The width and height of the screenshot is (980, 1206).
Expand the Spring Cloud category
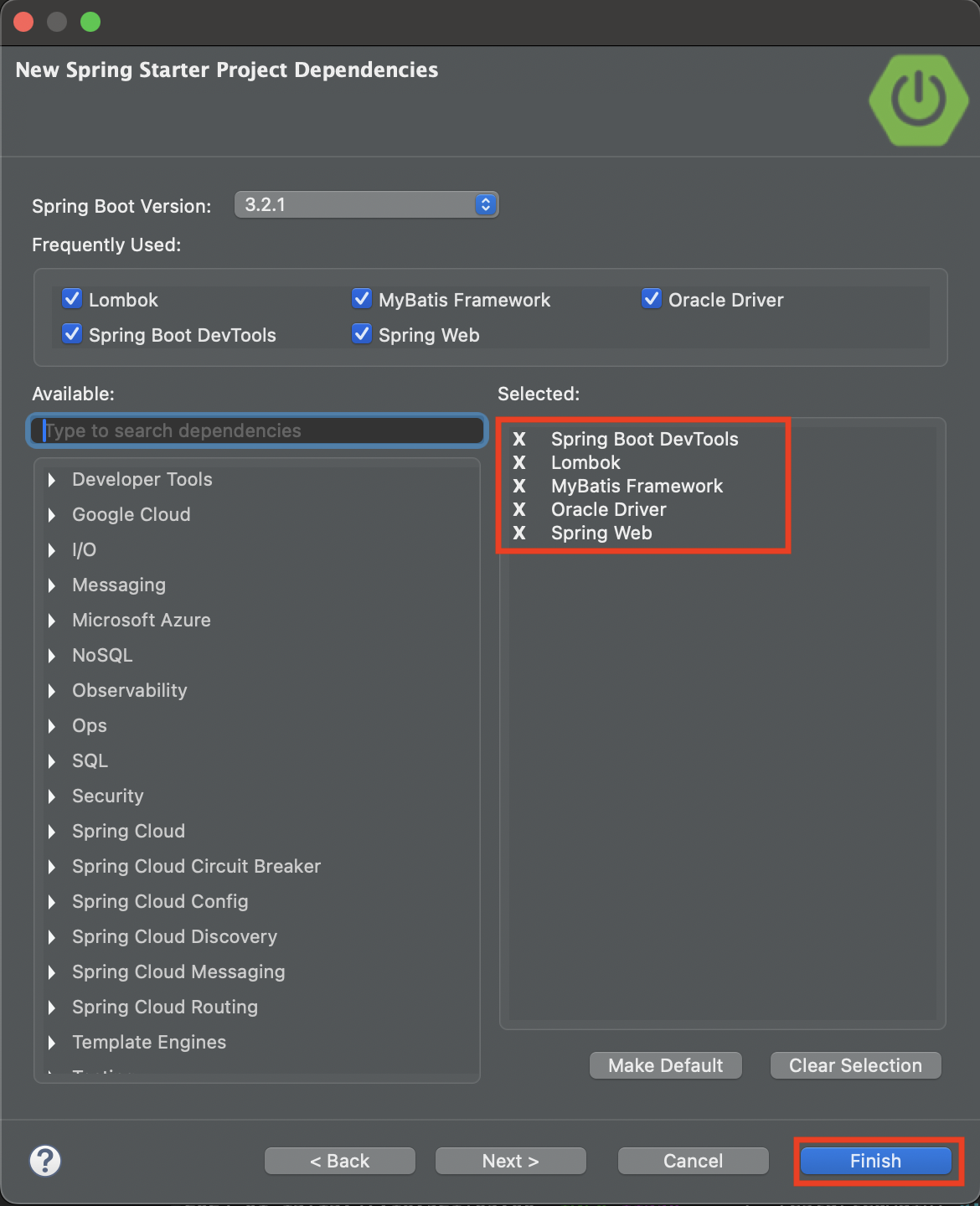52,832
